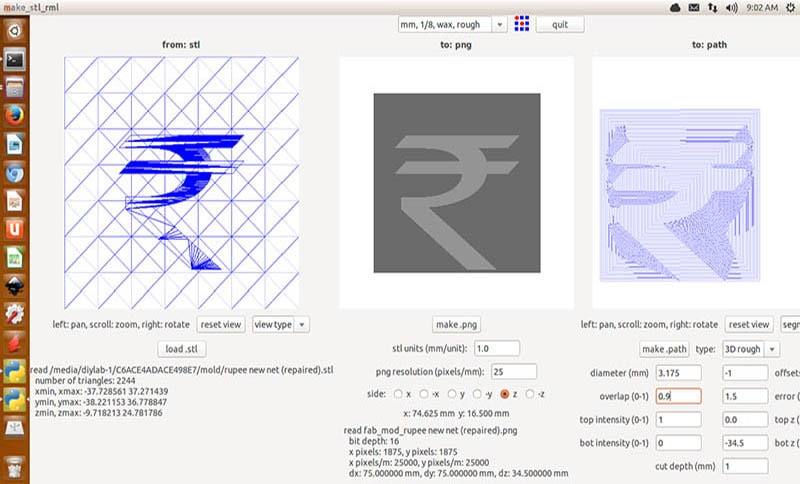Click the toolpath preview canvas
This screenshot has height=484, width=800.
(696, 183)
